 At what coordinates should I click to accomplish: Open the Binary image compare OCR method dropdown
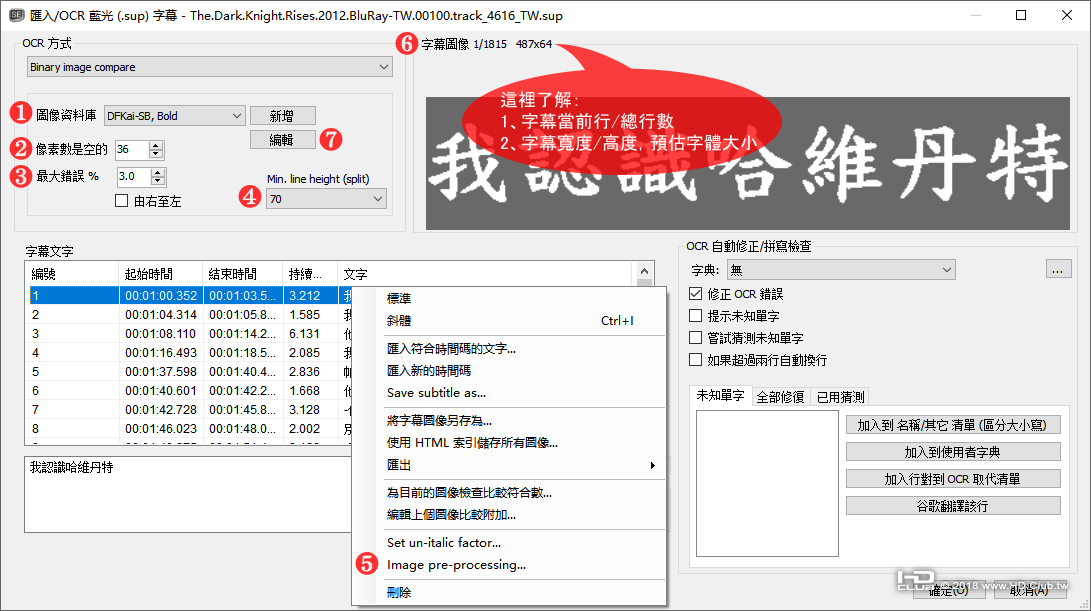(209, 66)
